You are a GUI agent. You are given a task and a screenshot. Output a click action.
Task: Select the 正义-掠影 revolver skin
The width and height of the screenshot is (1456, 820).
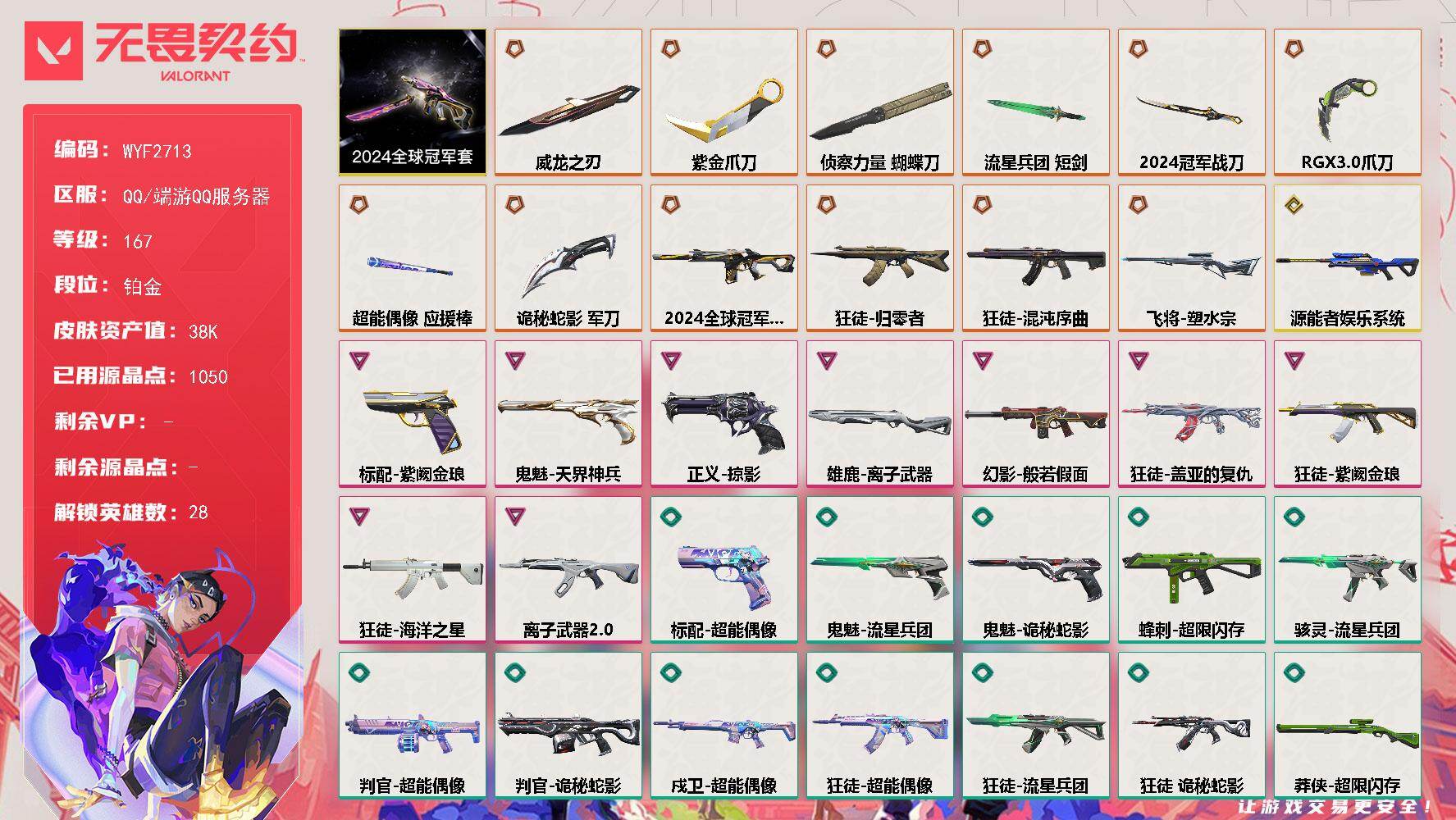[x=723, y=414]
